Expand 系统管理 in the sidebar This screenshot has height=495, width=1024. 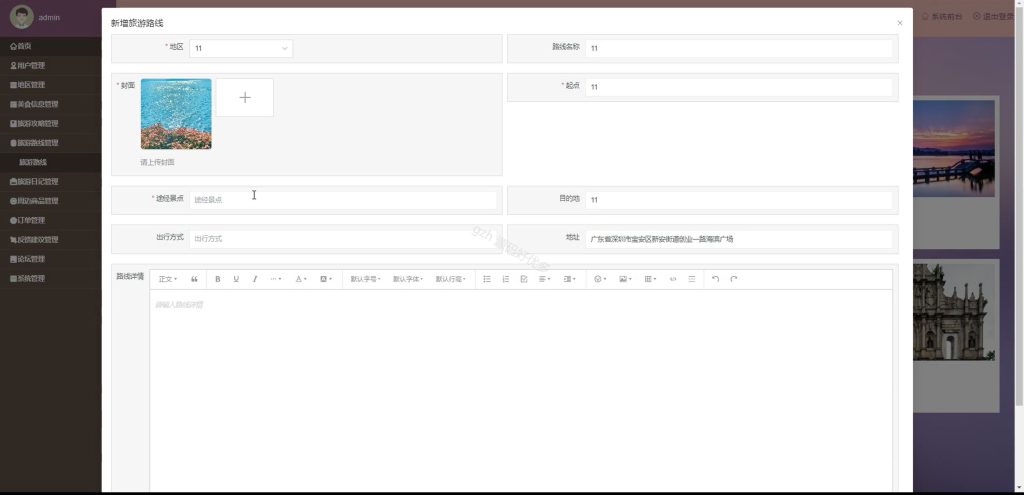click(50, 278)
